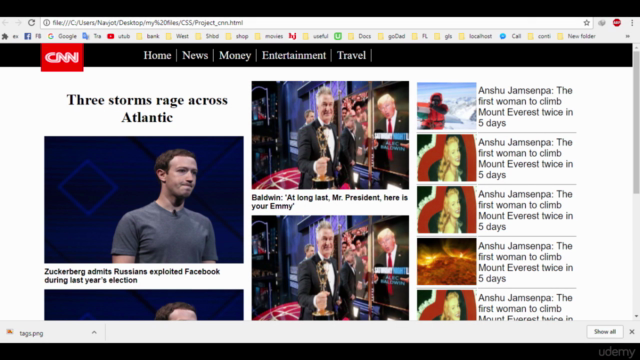Click the CNN logo
This screenshot has height=360, width=640.
point(62,58)
